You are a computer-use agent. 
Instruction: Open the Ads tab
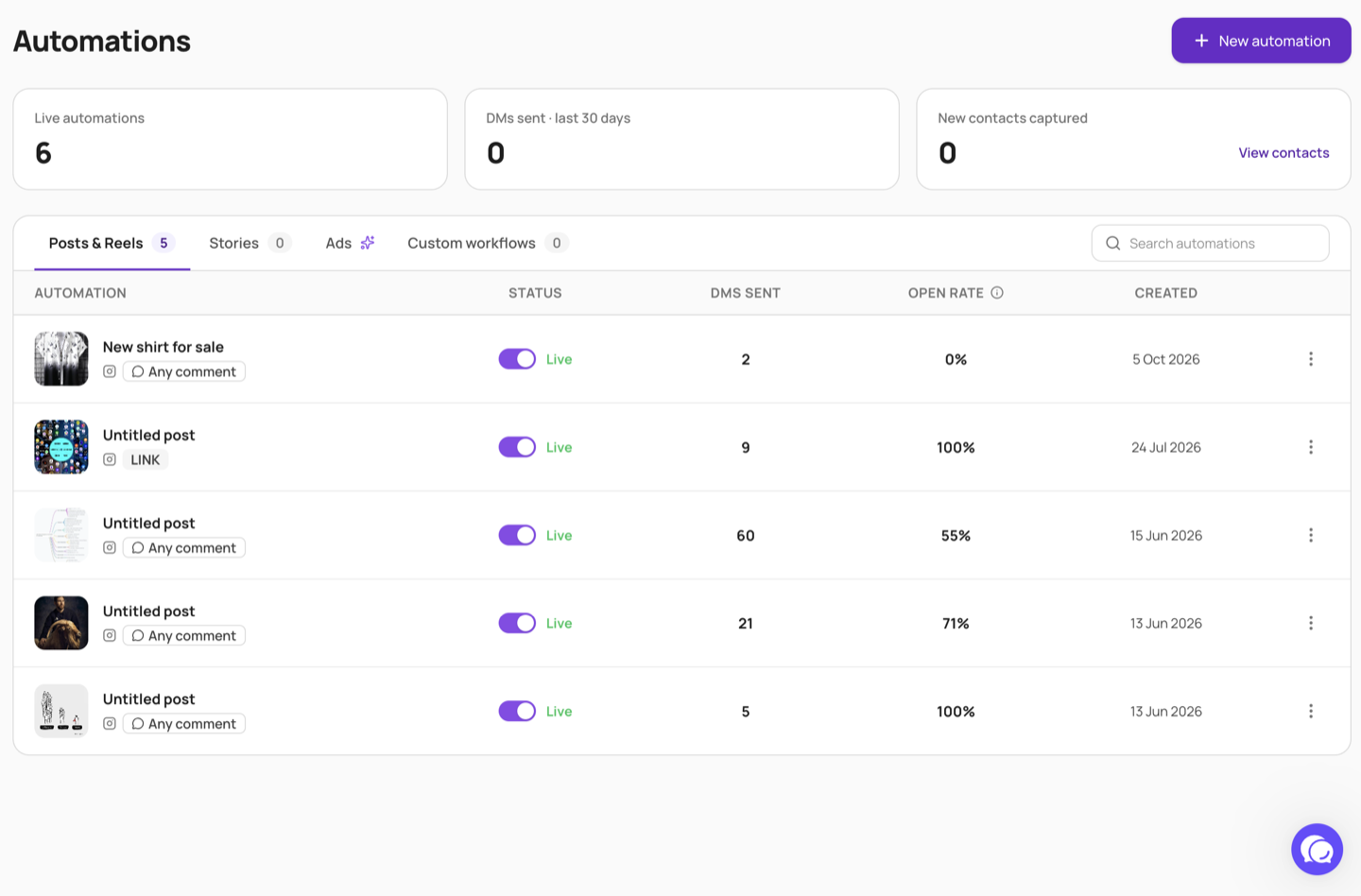click(x=350, y=243)
